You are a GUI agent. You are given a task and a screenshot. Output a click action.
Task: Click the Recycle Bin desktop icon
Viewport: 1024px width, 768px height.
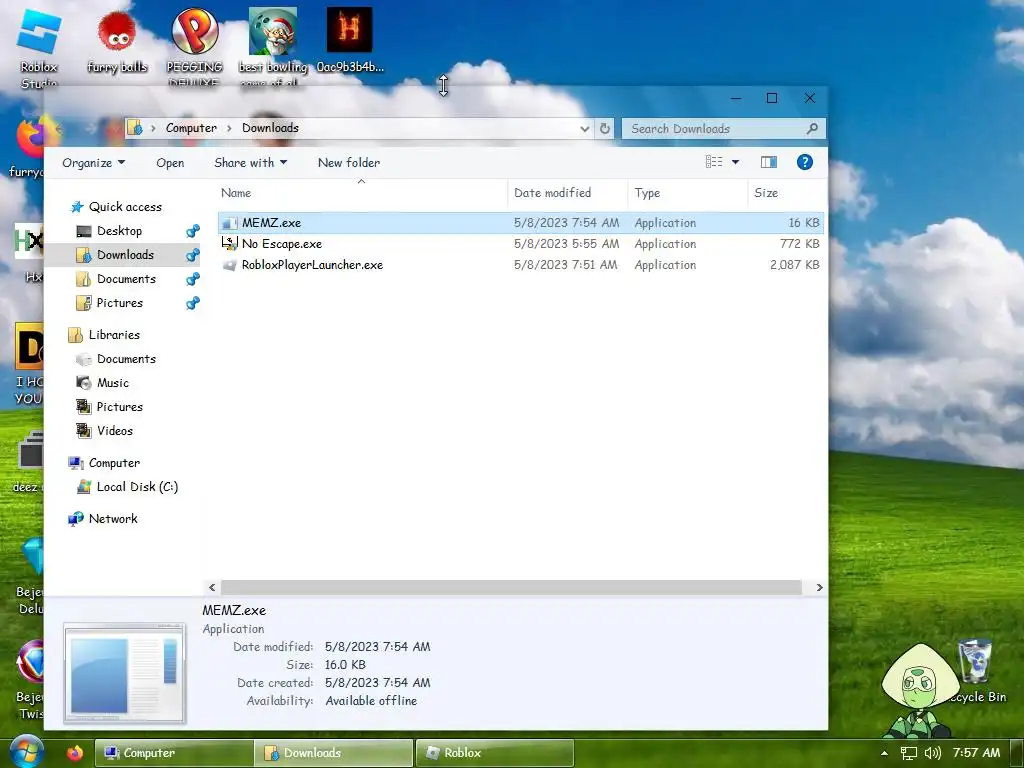point(977,671)
